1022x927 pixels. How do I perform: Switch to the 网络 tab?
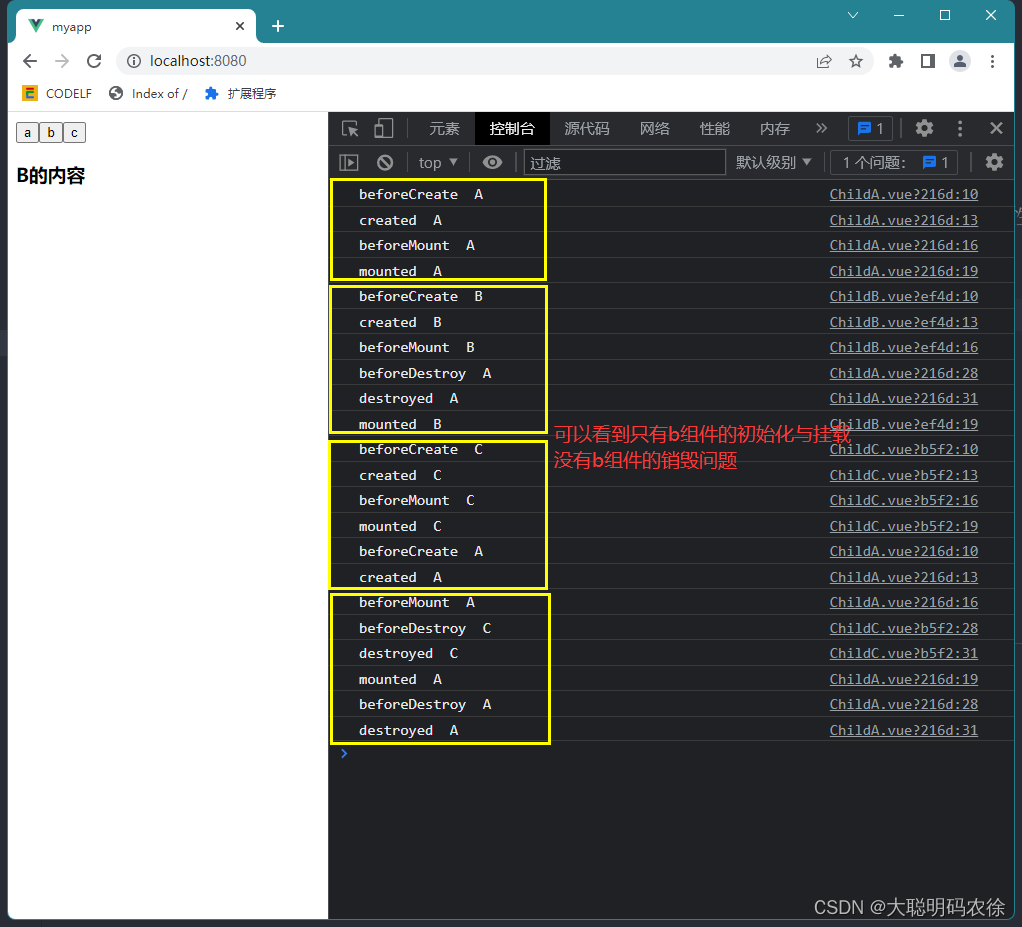pos(654,128)
